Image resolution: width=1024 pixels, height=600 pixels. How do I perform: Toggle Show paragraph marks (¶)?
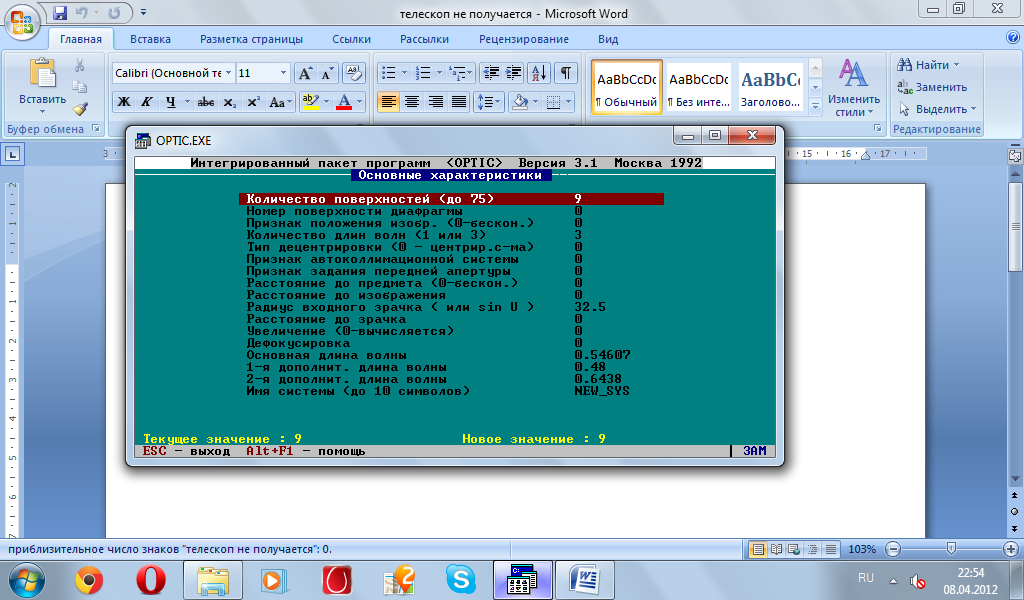566,73
